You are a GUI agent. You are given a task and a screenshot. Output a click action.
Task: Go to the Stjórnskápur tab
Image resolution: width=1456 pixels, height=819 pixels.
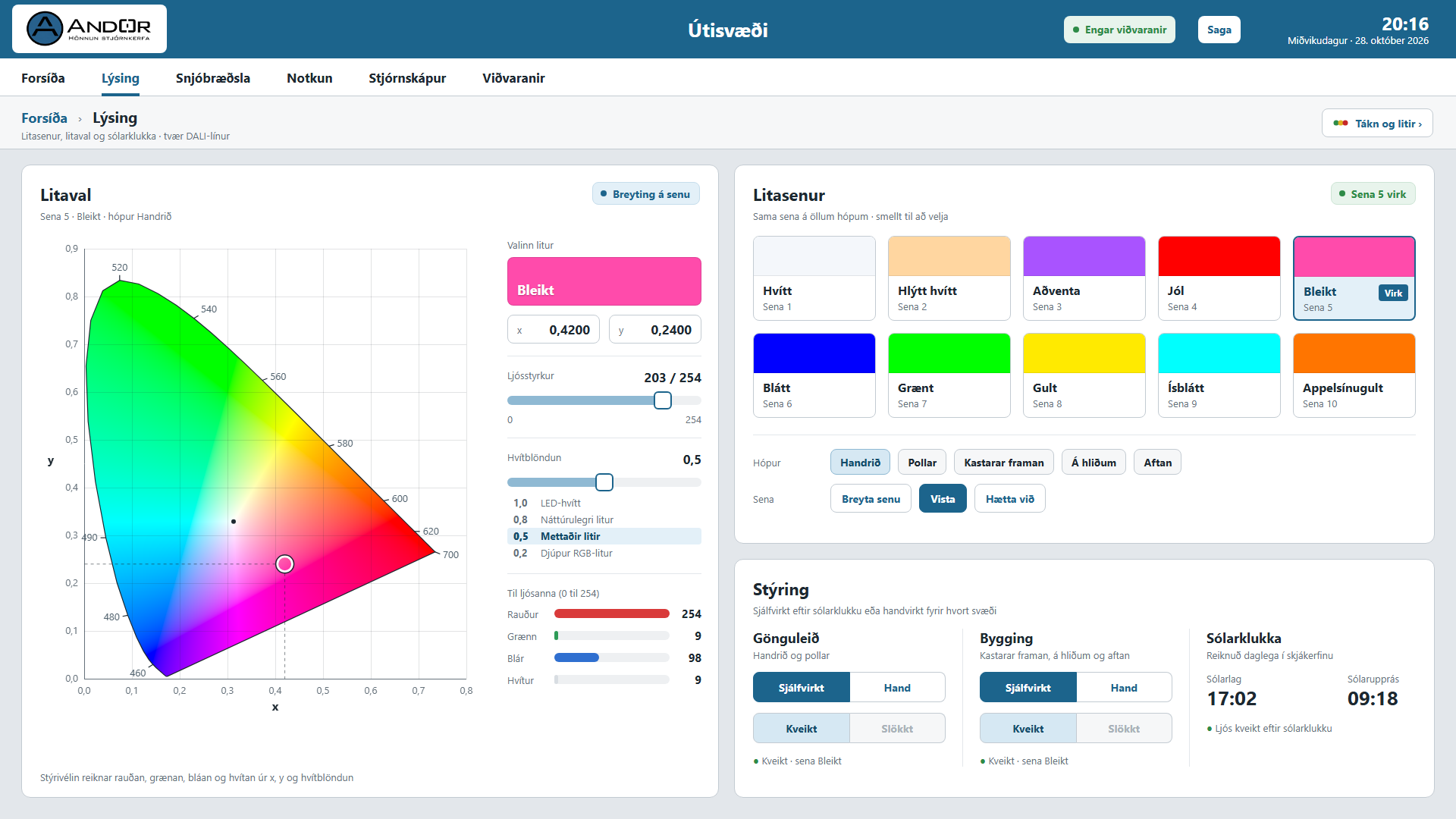[x=407, y=78]
